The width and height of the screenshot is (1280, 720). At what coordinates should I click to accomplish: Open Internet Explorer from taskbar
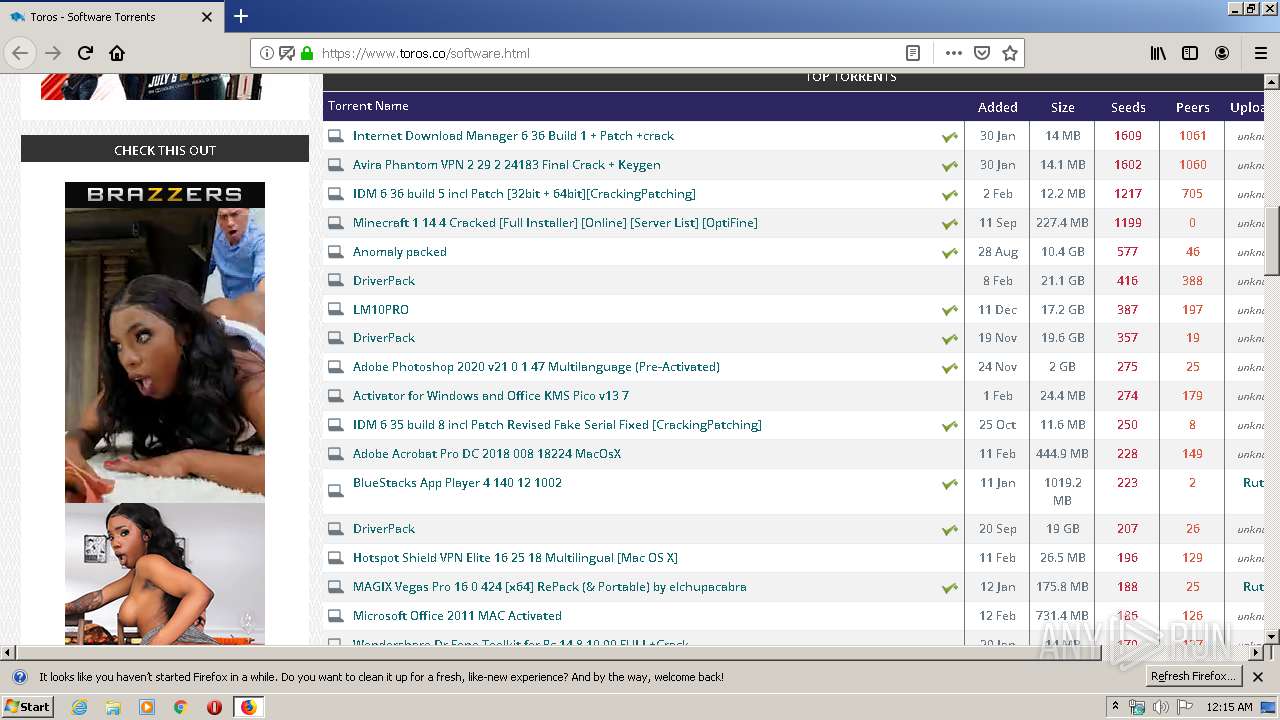point(79,707)
